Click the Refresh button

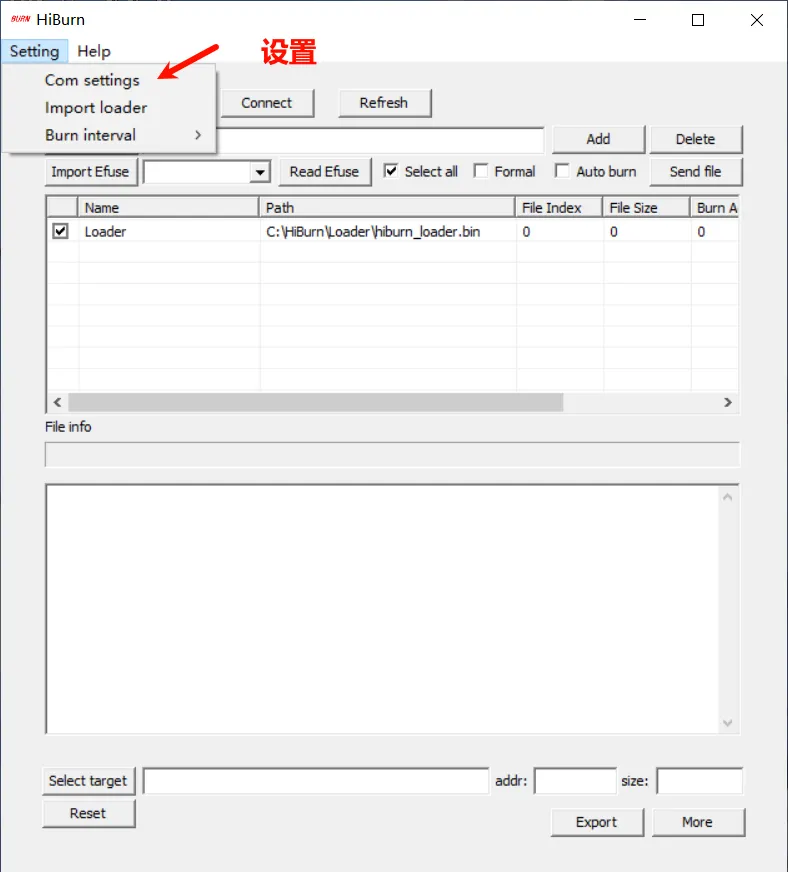point(383,103)
